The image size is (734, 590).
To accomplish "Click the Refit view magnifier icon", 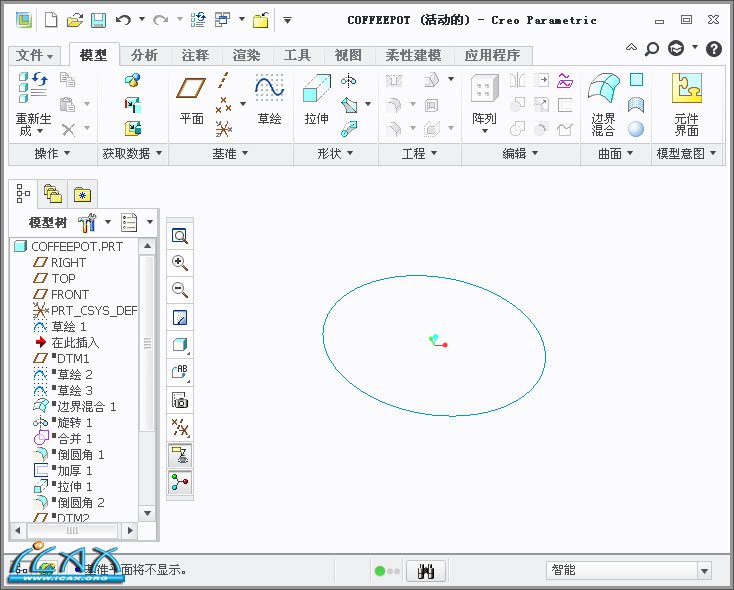I will click(180, 236).
